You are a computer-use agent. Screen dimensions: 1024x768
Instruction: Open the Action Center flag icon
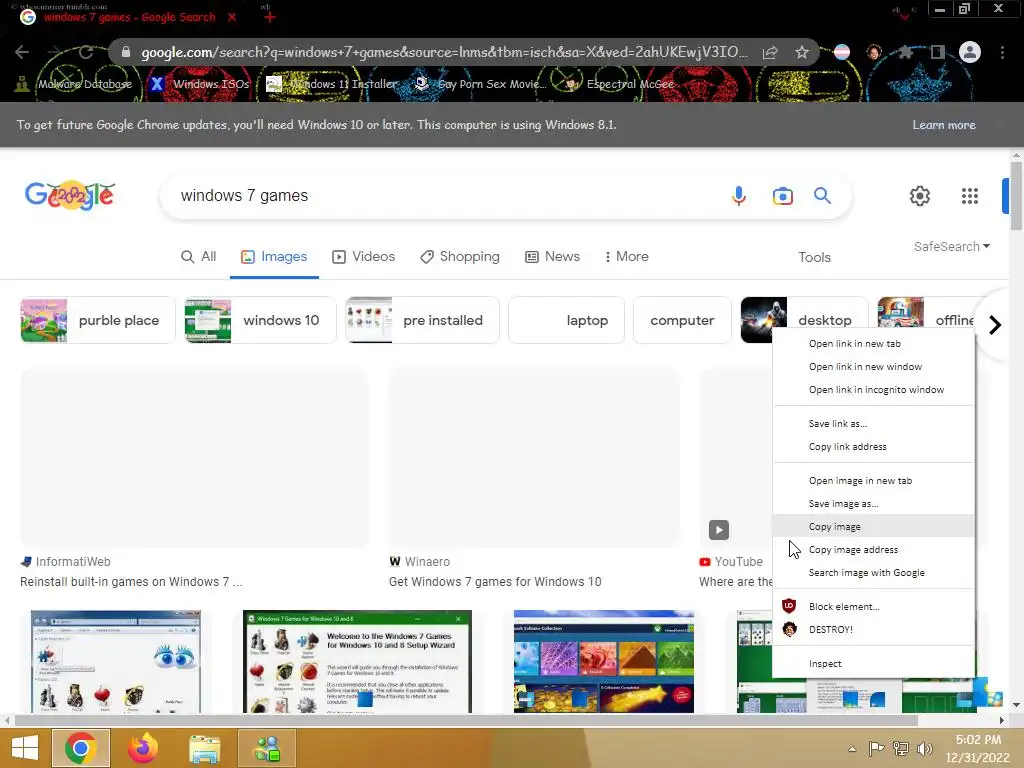tap(876, 749)
